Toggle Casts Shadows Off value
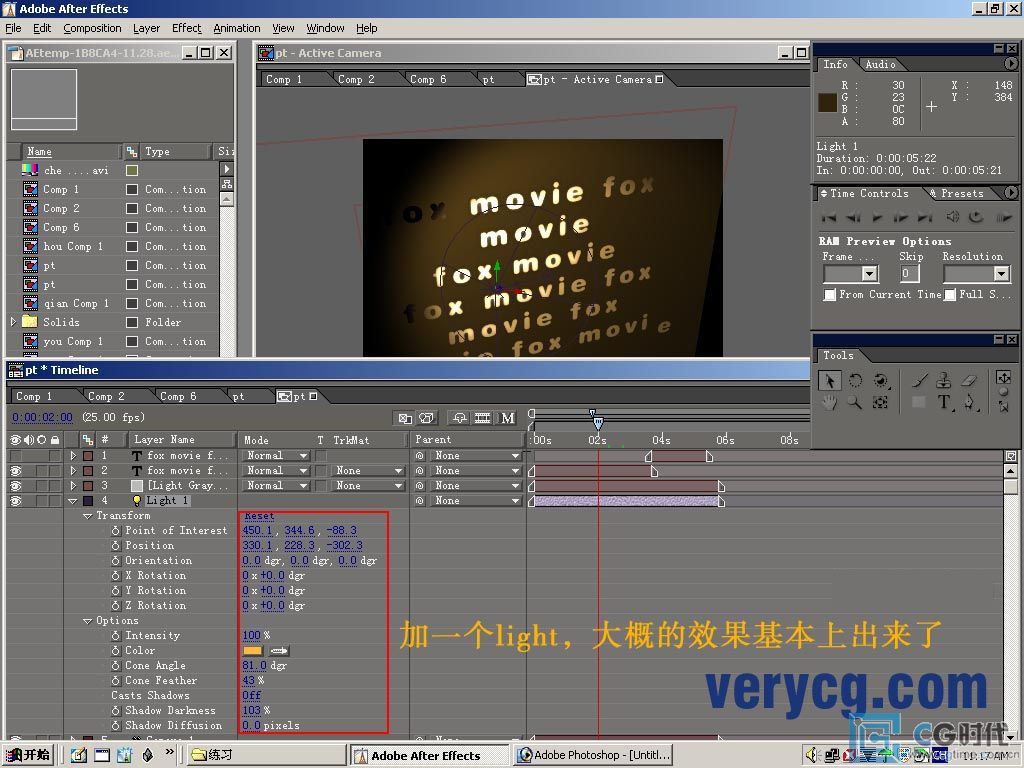Screen dimensions: 1024x768 [x=251, y=696]
